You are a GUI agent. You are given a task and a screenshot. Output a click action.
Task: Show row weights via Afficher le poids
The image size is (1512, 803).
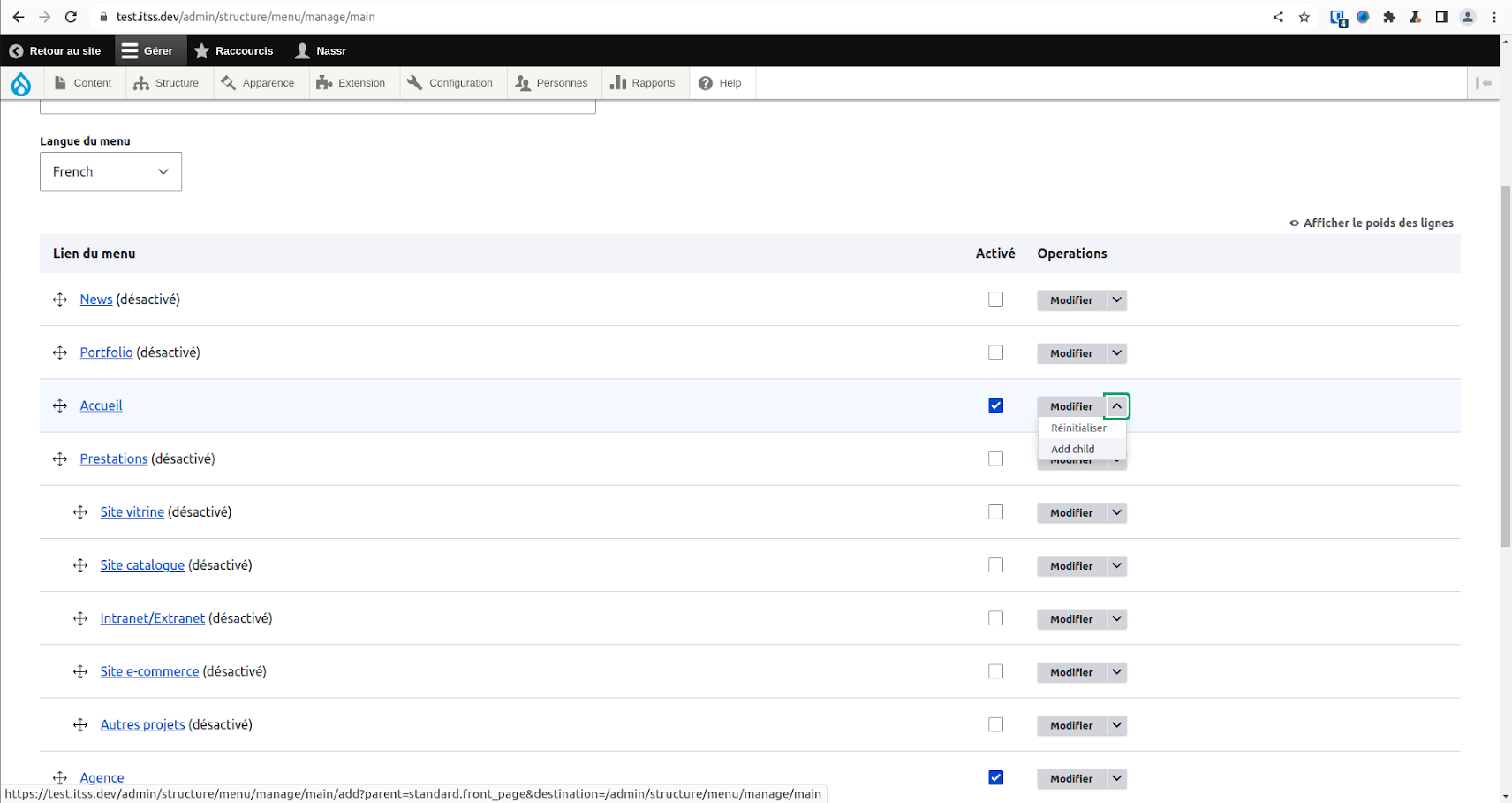tap(1371, 223)
